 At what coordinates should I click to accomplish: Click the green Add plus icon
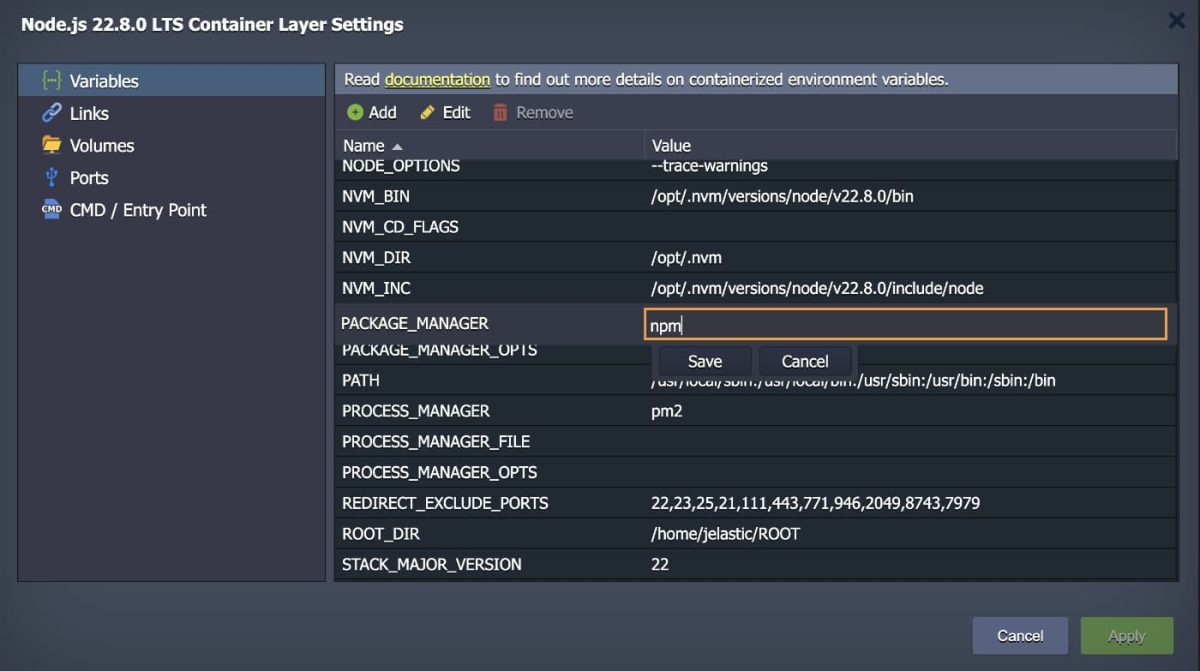[355, 112]
